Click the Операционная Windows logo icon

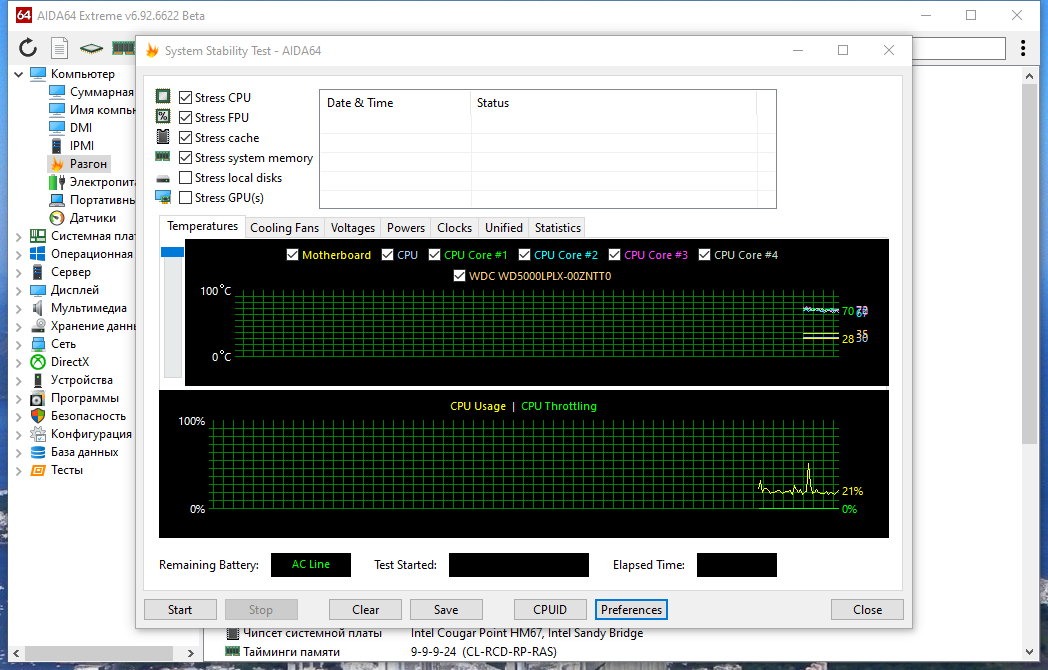(x=37, y=254)
